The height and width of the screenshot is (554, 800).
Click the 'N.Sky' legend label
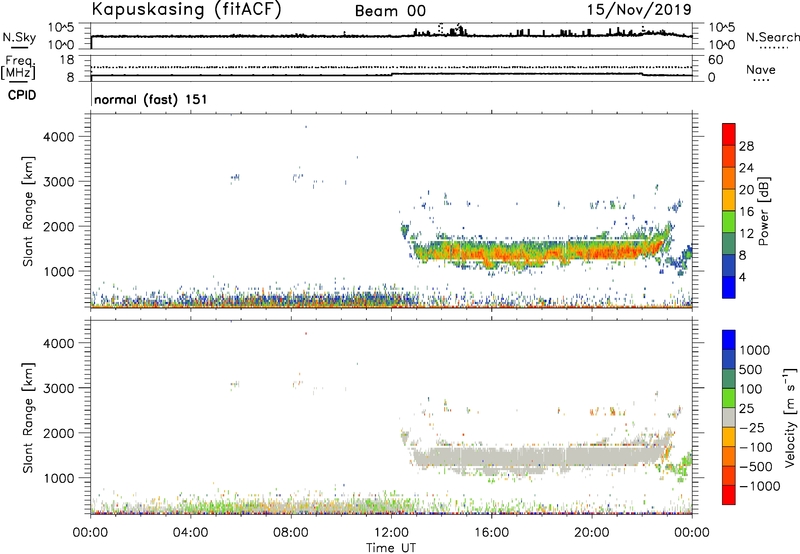(19, 37)
